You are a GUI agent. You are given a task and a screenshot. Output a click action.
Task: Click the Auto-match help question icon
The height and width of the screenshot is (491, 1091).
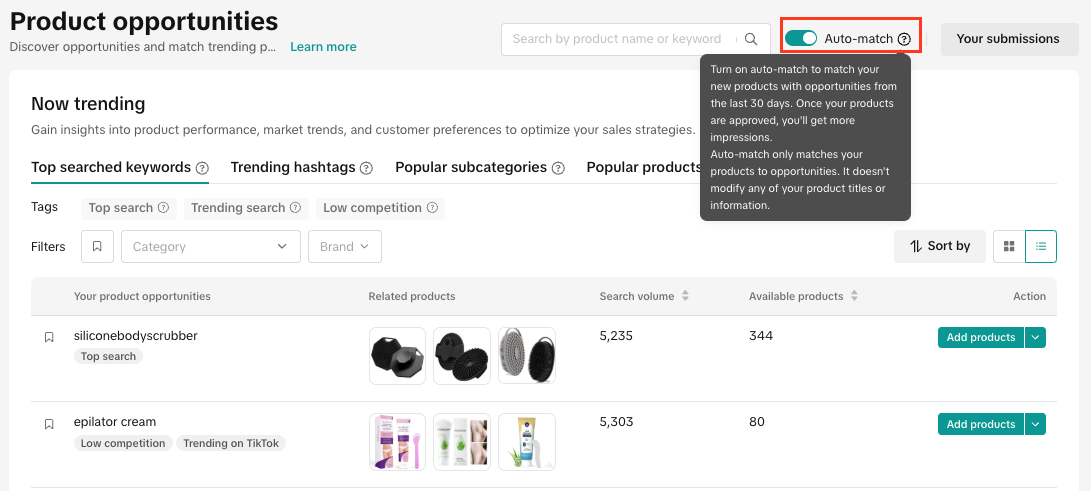pyautogui.click(x=904, y=39)
